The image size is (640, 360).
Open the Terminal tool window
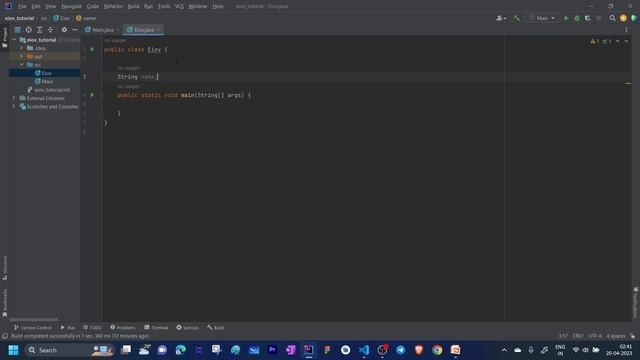(156, 327)
